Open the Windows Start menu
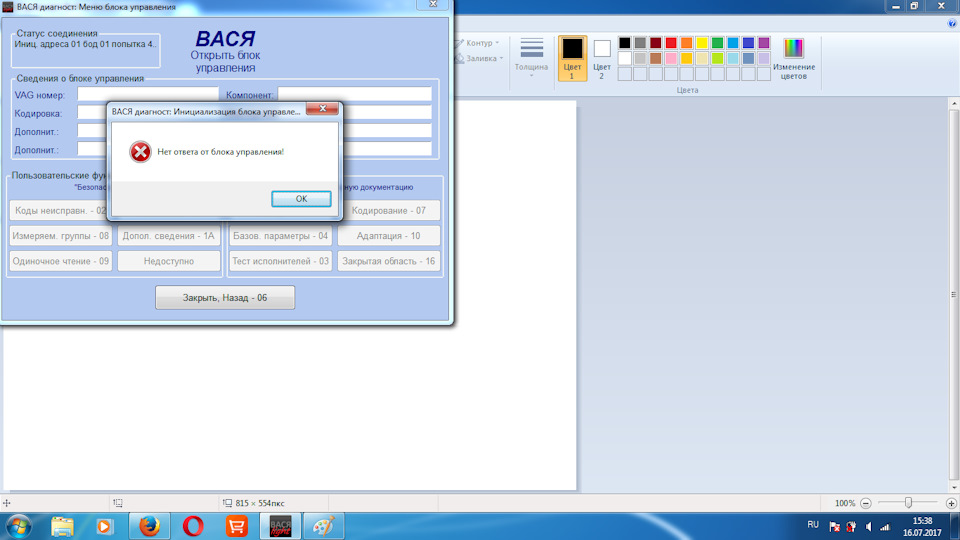 18,527
